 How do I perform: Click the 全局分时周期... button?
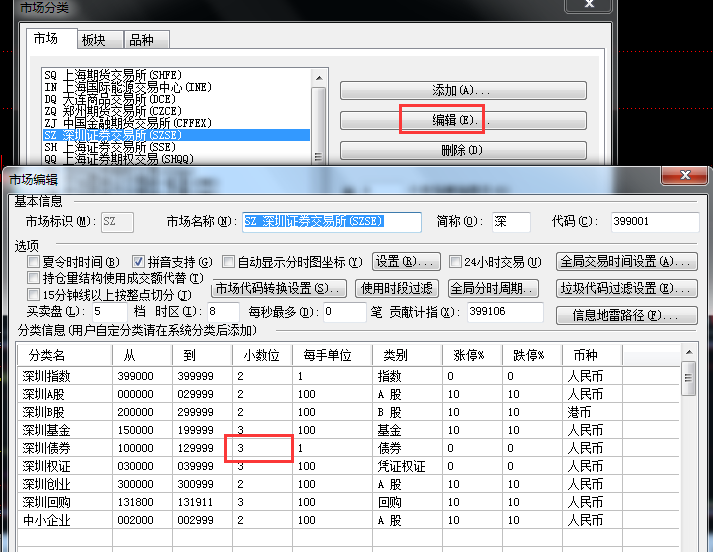[x=493, y=288]
